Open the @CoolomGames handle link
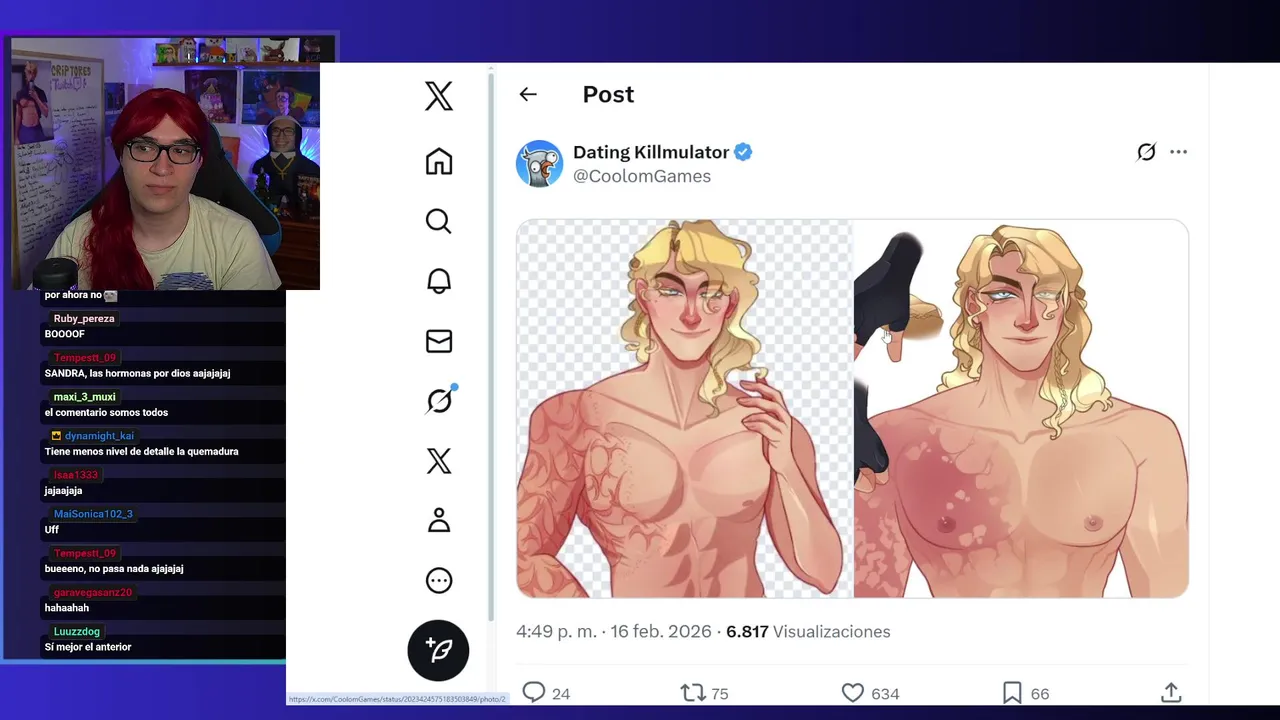 point(642,176)
